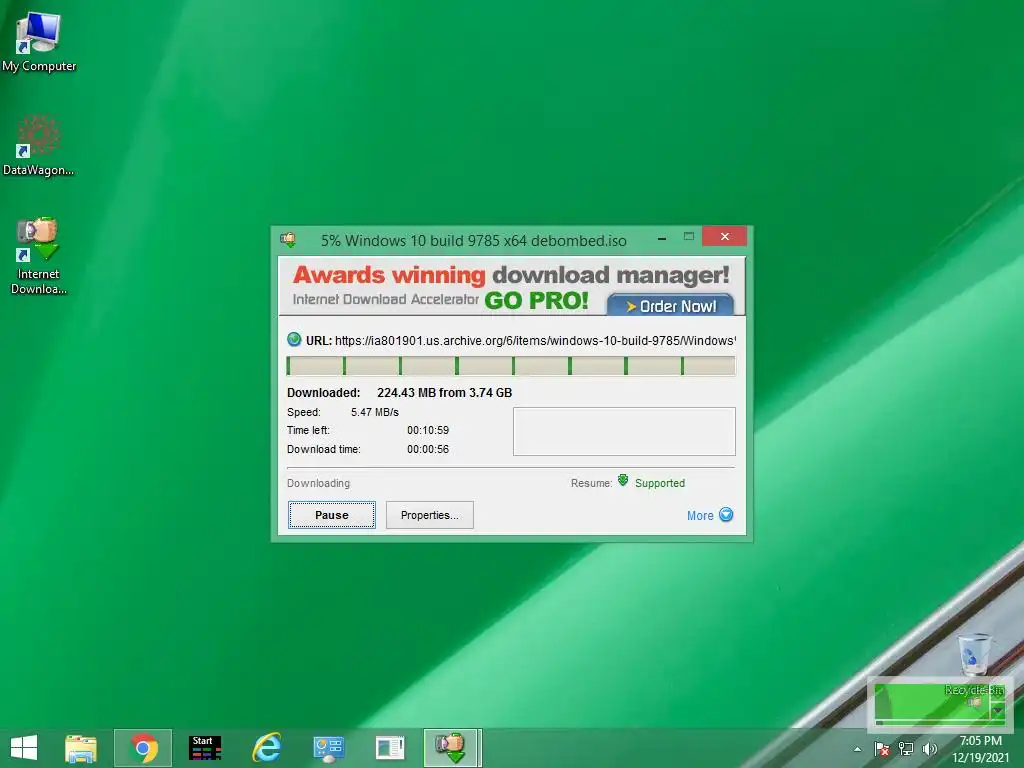1024x768 pixels.
Task: Click the GO PRO! advertisement text
Action: [536, 300]
